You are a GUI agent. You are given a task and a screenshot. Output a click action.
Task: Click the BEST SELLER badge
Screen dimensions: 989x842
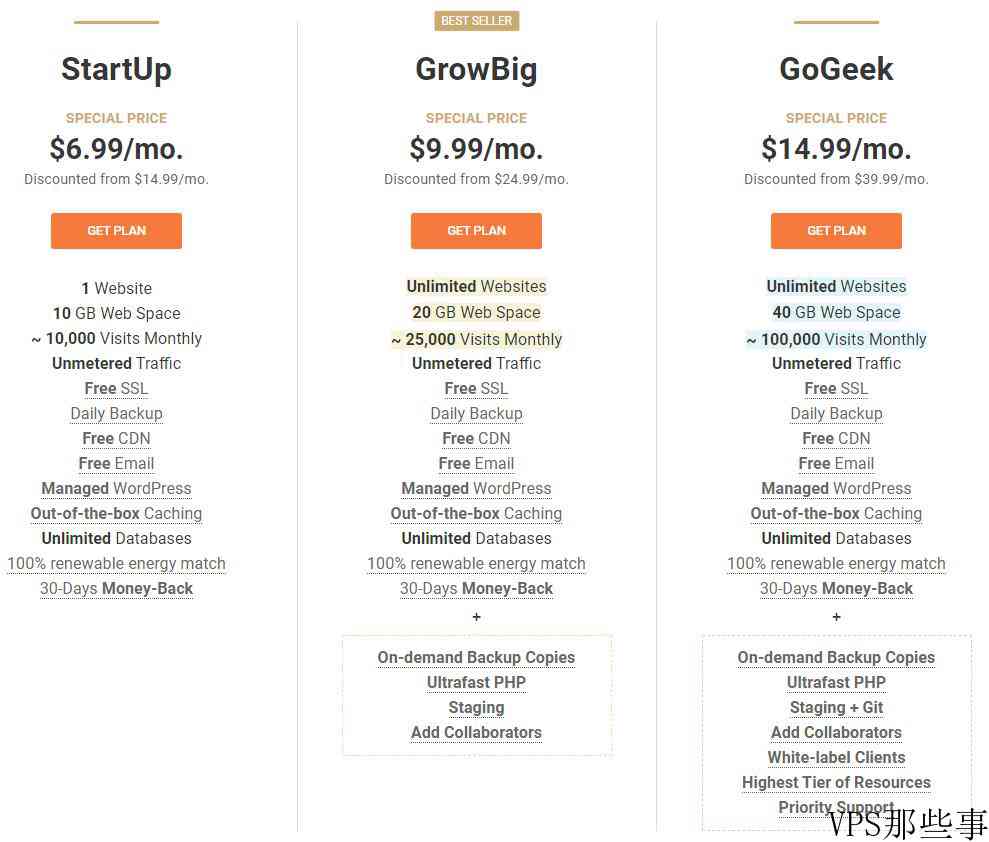click(x=476, y=21)
